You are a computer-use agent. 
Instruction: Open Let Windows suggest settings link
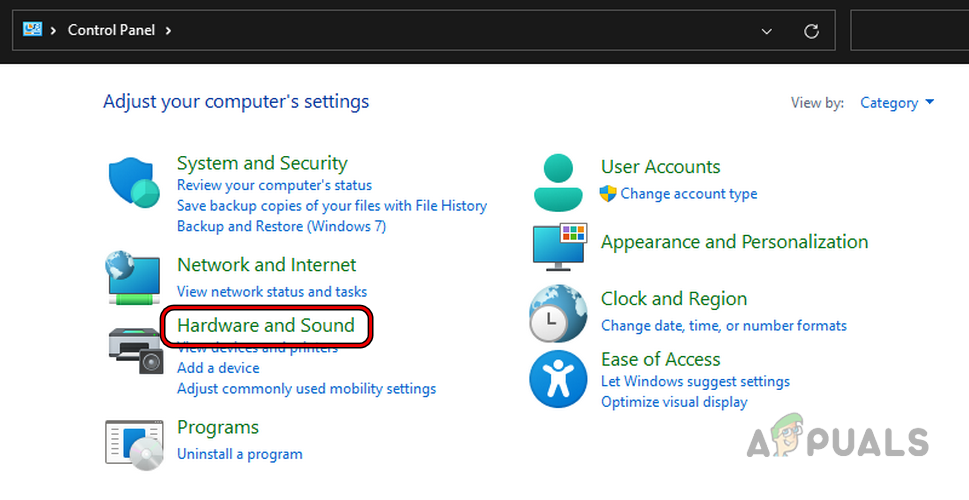[695, 382]
